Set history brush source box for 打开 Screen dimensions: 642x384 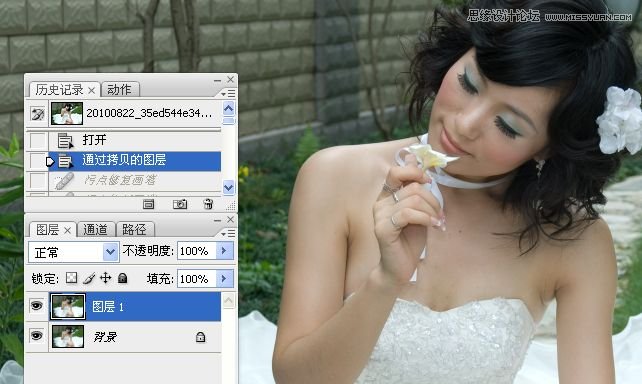pyautogui.click(x=38, y=140)
